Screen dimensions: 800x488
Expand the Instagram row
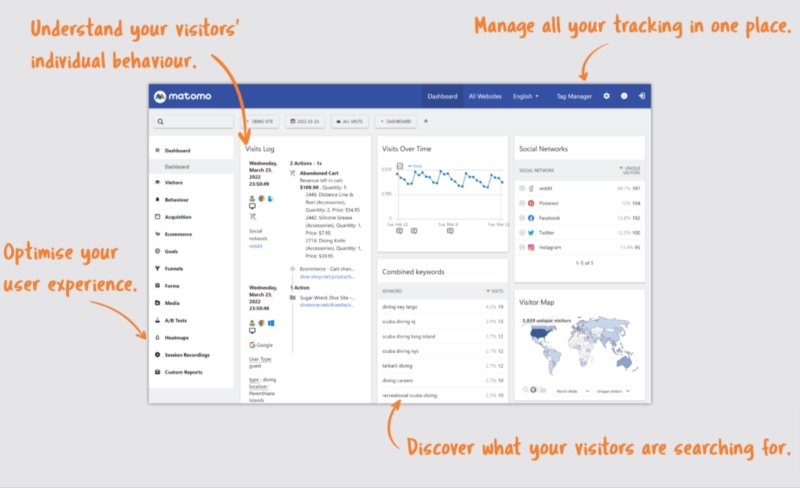(522, 248)
